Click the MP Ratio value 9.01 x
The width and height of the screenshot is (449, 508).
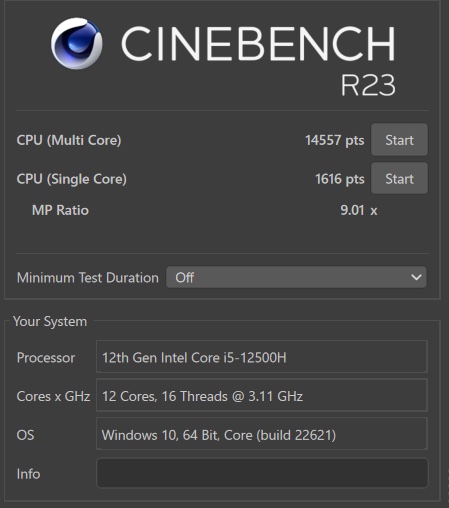[x=359, y=210]
